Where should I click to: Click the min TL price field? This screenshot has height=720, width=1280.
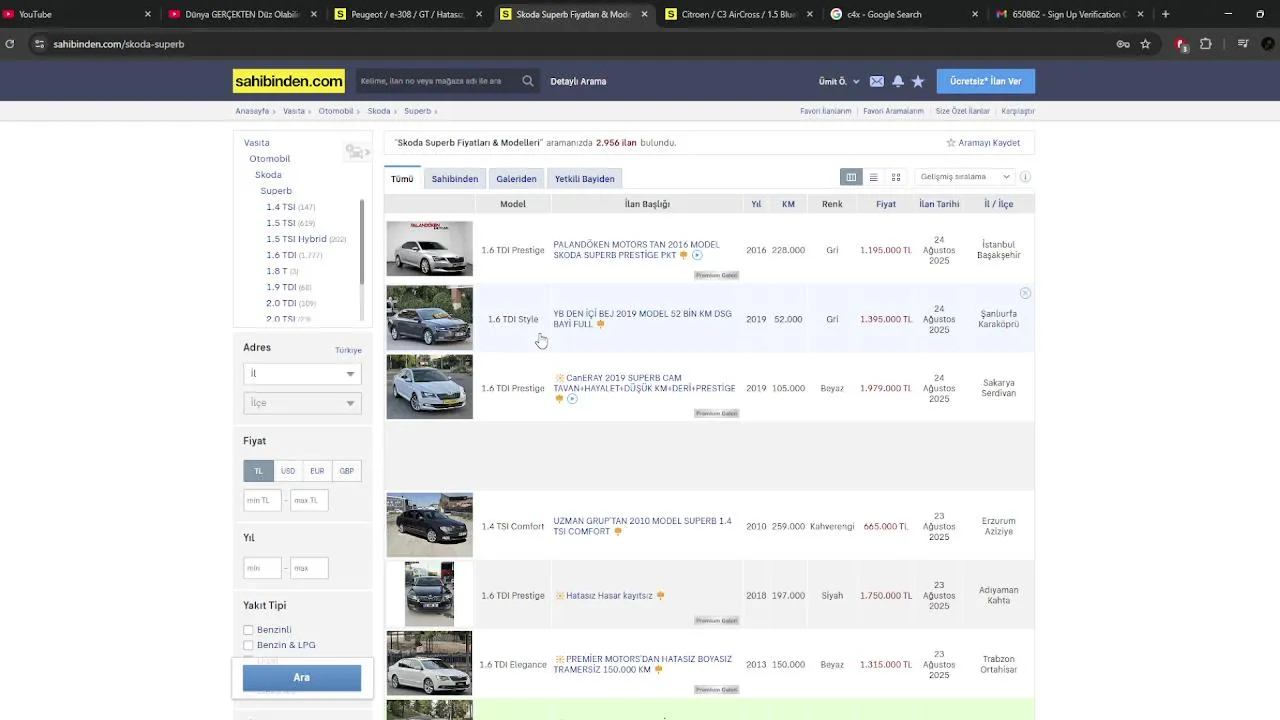(x=262, y=500)
